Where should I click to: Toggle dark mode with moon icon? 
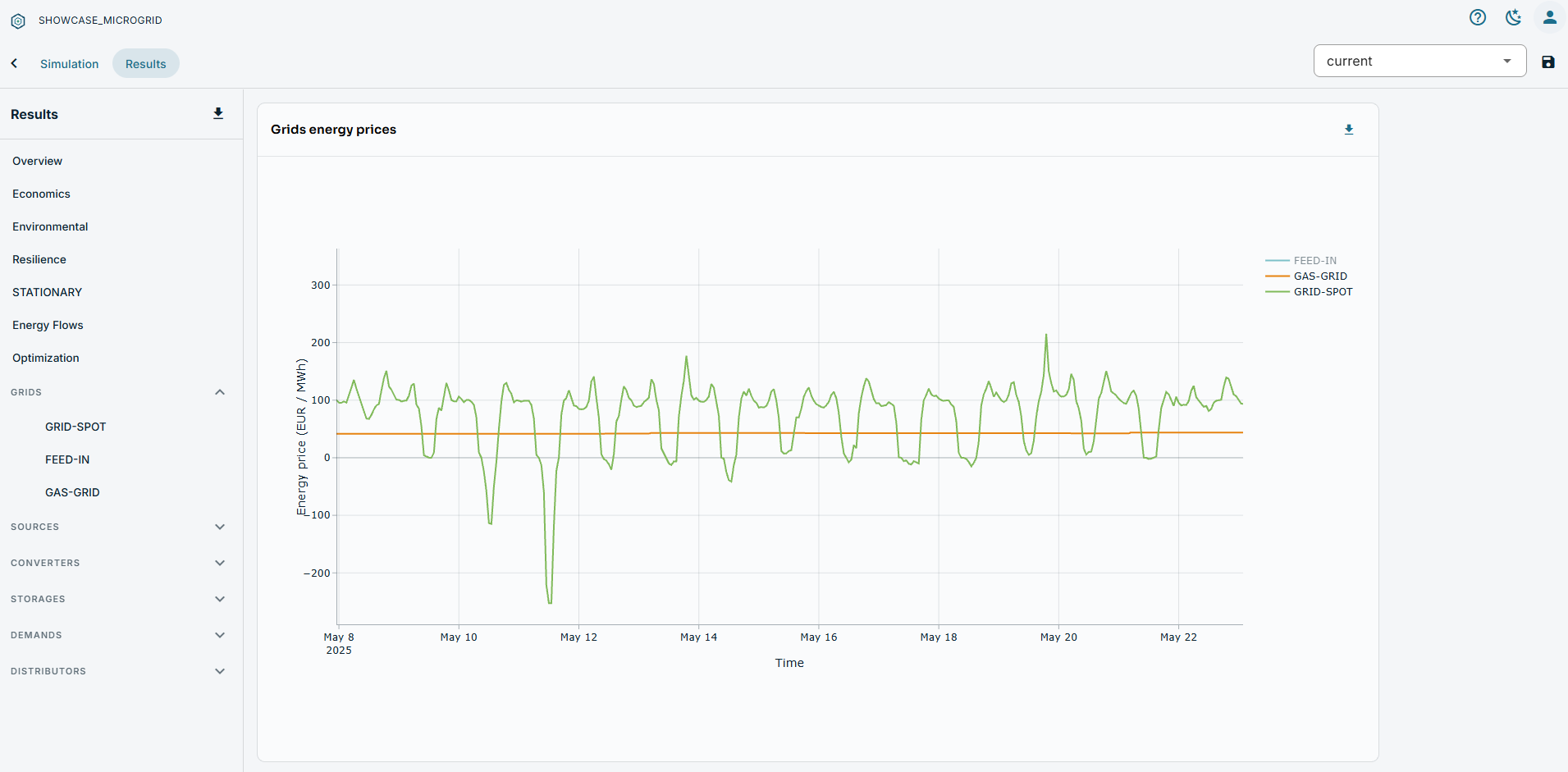pos(1514,17)
